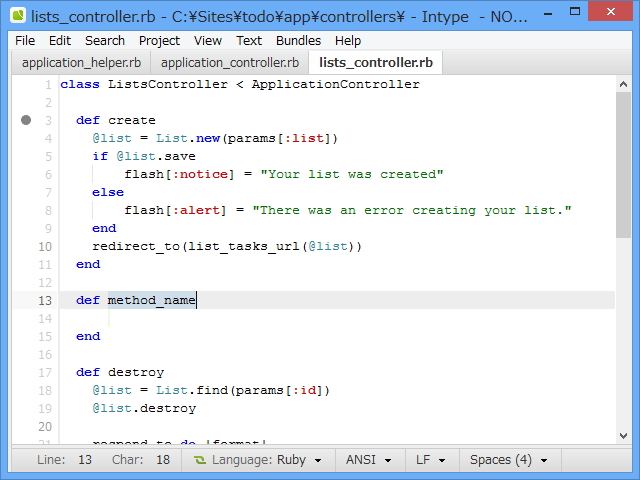Screen dimensions: 640x480
Task: Open the Search menu
Action: tap(105, 41)
